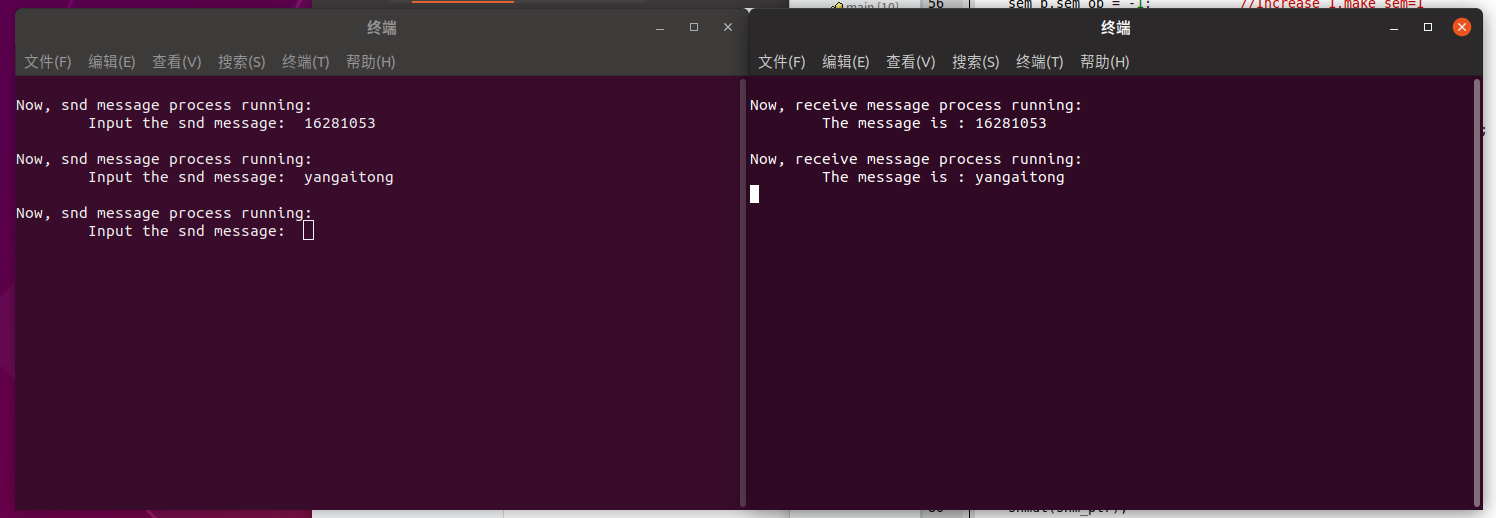Viewport: 1496px width, 518px height.
Task: Click the left terminal vertical scrollbar
Action: (x=742, y=292)
